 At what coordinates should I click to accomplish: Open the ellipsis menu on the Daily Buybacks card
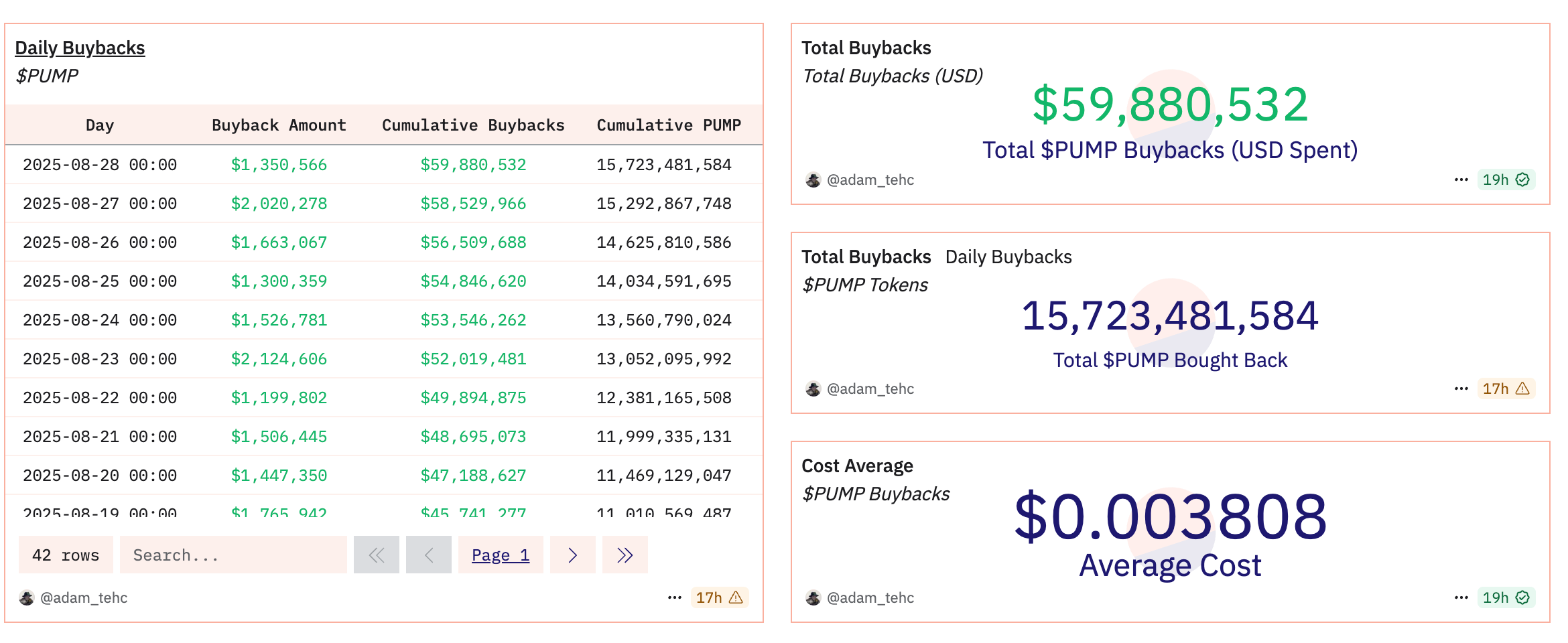(x=673, y=597)
